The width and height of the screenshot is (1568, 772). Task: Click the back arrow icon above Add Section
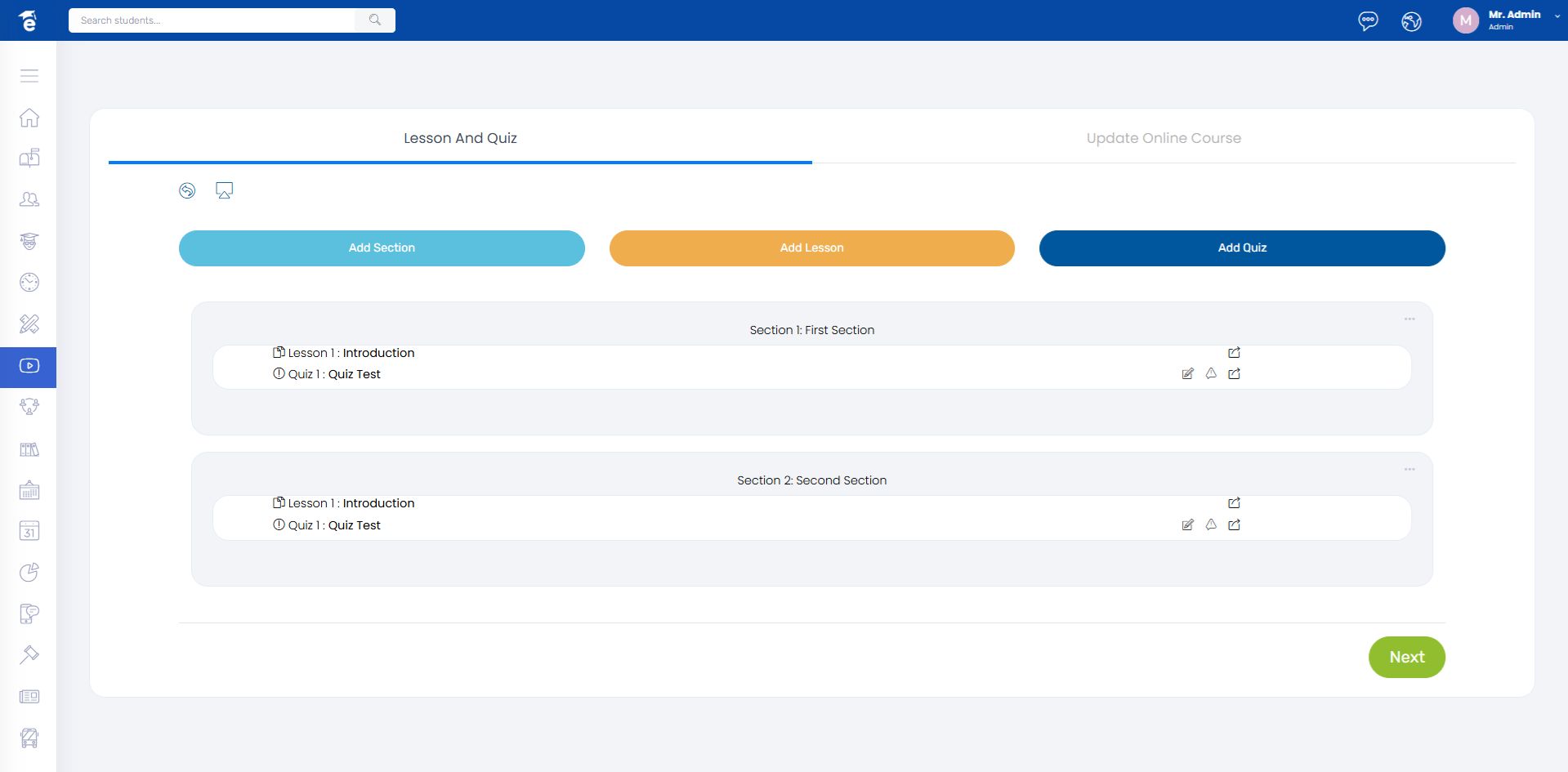tap(187, 191)
